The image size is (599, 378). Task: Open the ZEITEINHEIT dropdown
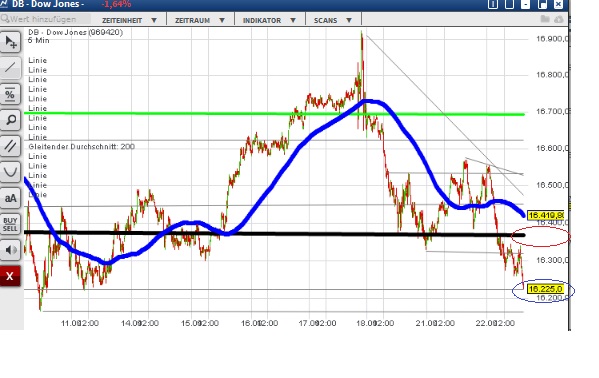point(129,20)
